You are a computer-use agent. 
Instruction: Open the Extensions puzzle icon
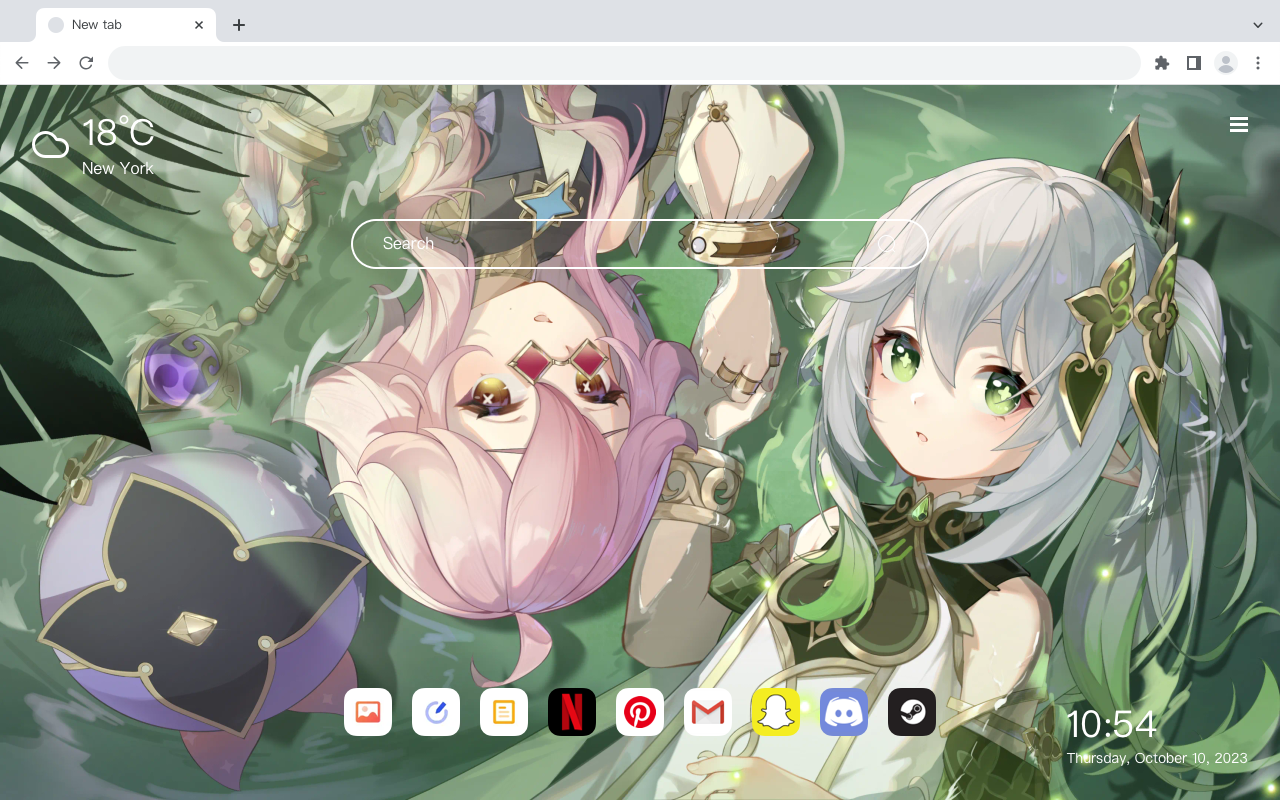pyautogui.click(x=1161, y=63)
